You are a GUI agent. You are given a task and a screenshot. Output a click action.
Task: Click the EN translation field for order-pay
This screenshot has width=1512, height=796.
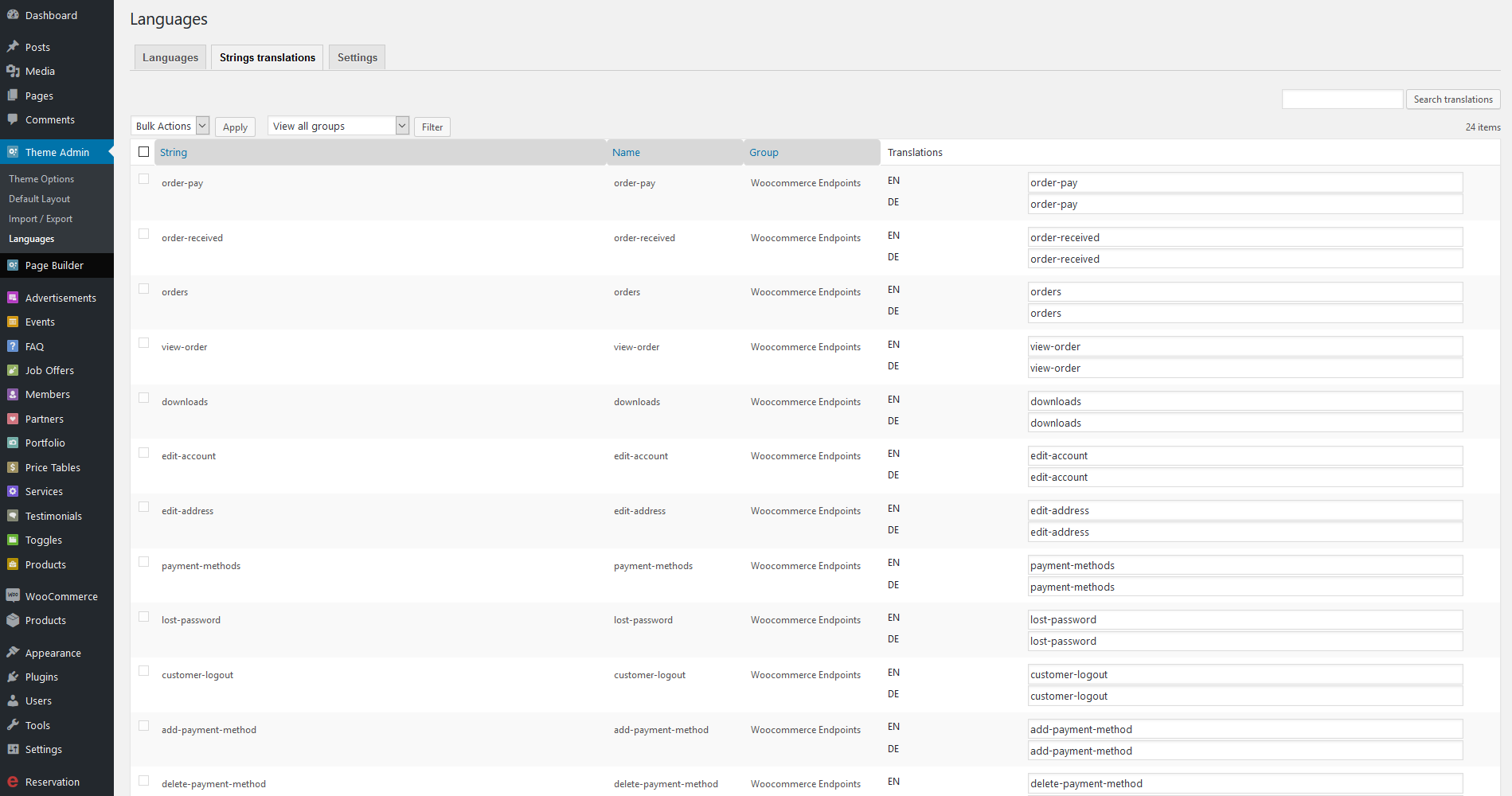click(1245, 182)
